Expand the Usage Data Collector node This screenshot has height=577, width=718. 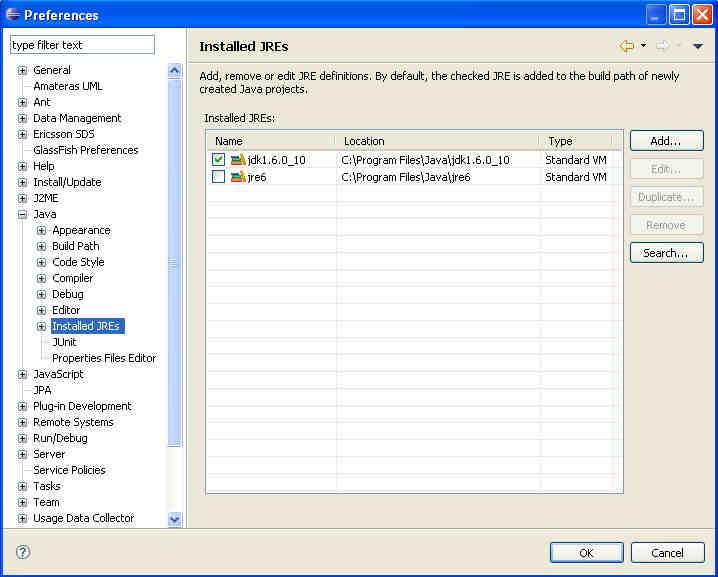pos(22,519)
